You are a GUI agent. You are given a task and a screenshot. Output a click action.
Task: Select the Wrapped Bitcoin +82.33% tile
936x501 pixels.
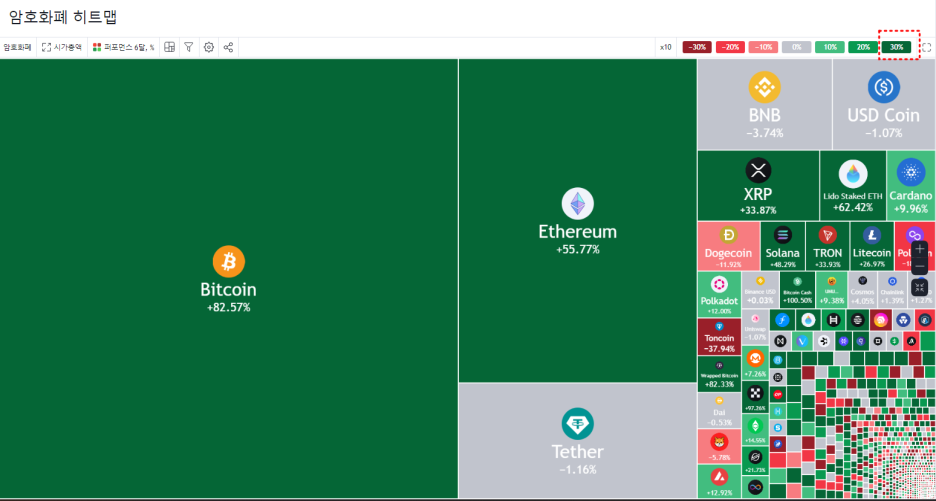(719, 374)
